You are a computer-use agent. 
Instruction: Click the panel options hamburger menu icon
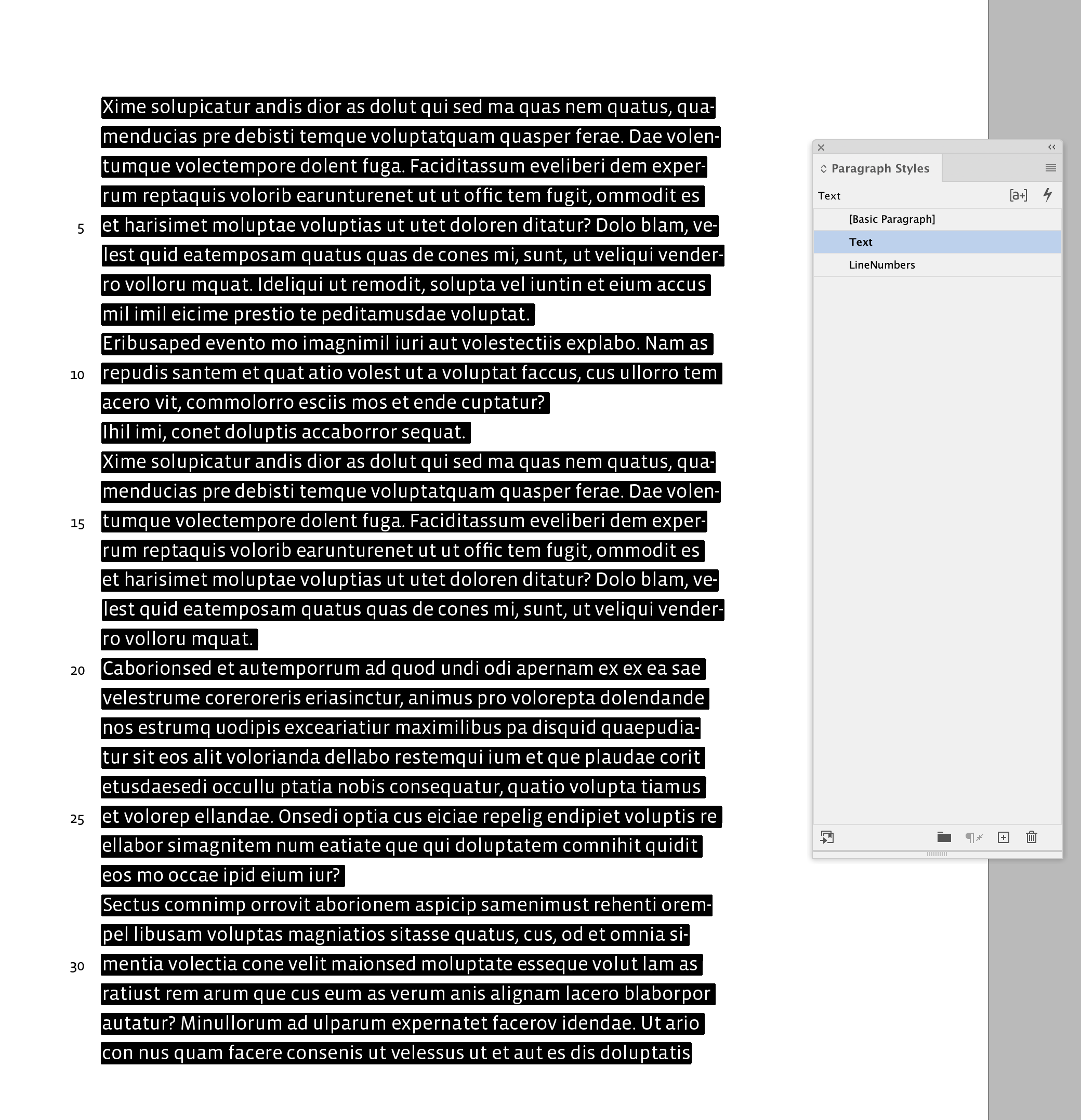1051,168
